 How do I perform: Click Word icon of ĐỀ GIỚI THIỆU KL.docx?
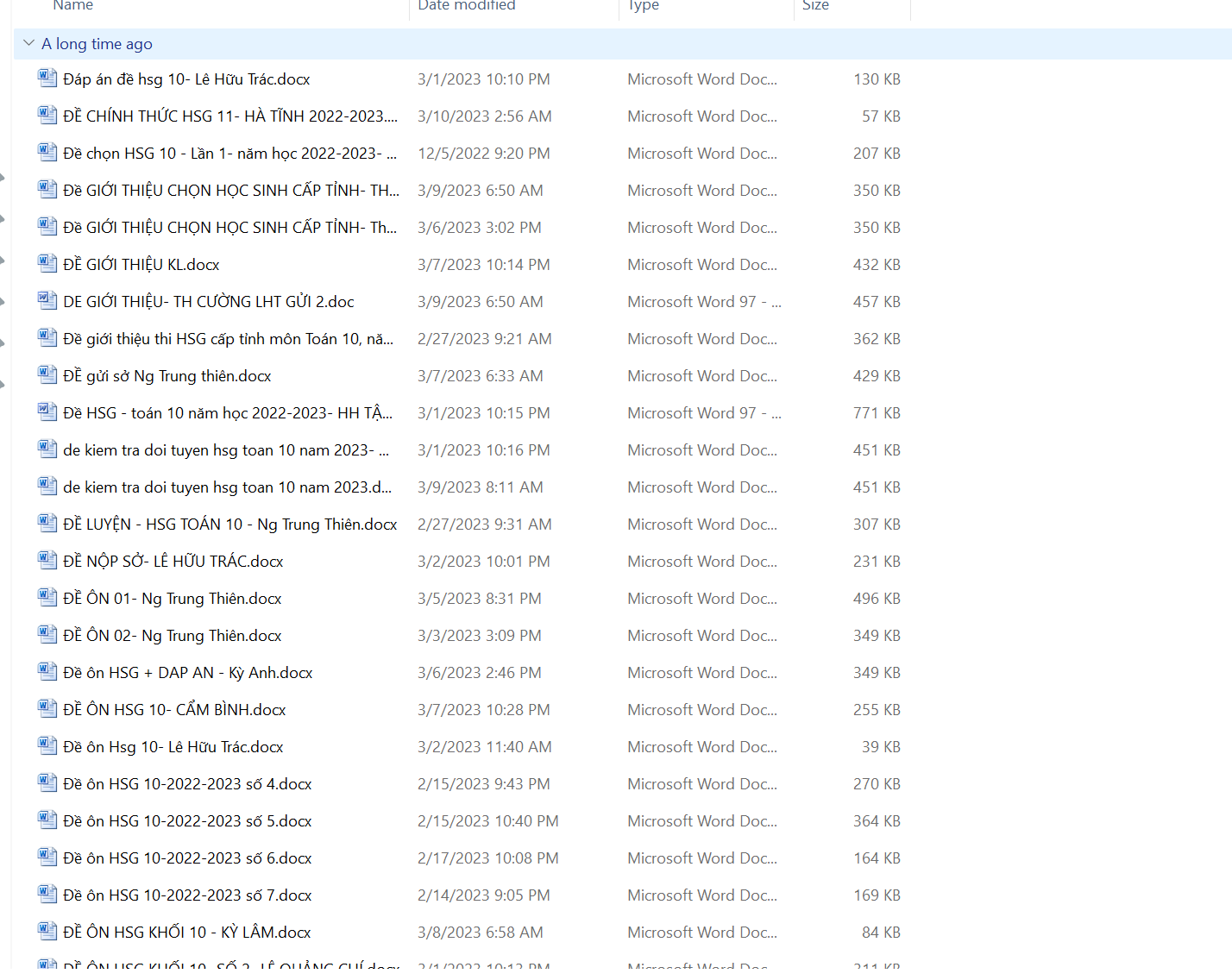[47, 263]
